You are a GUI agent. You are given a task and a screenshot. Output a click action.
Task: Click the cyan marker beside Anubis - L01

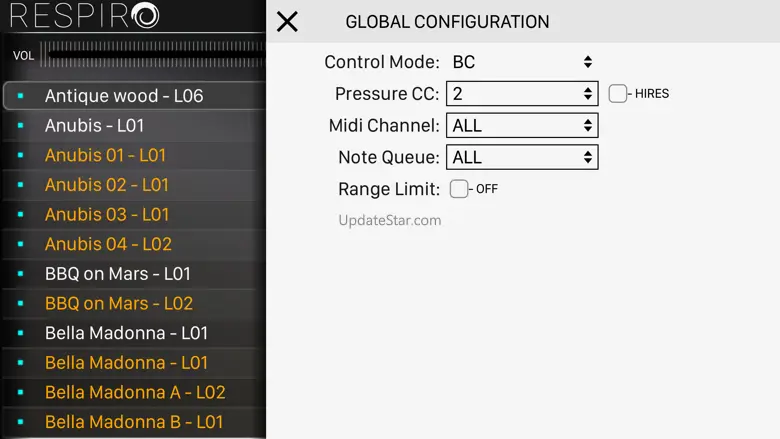(x=20, y=126)
